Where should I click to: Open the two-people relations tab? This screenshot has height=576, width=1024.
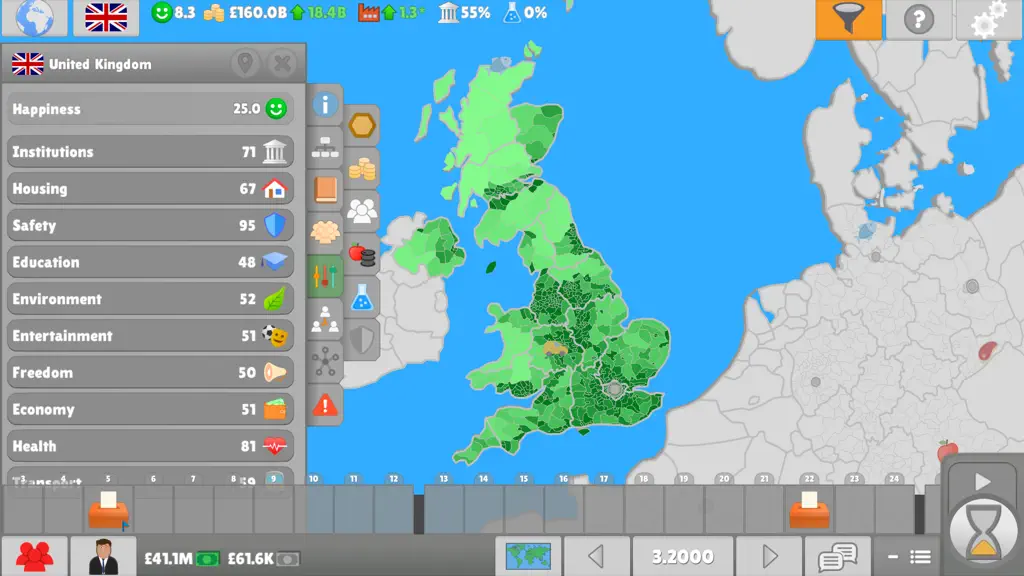tap(325, 319)
